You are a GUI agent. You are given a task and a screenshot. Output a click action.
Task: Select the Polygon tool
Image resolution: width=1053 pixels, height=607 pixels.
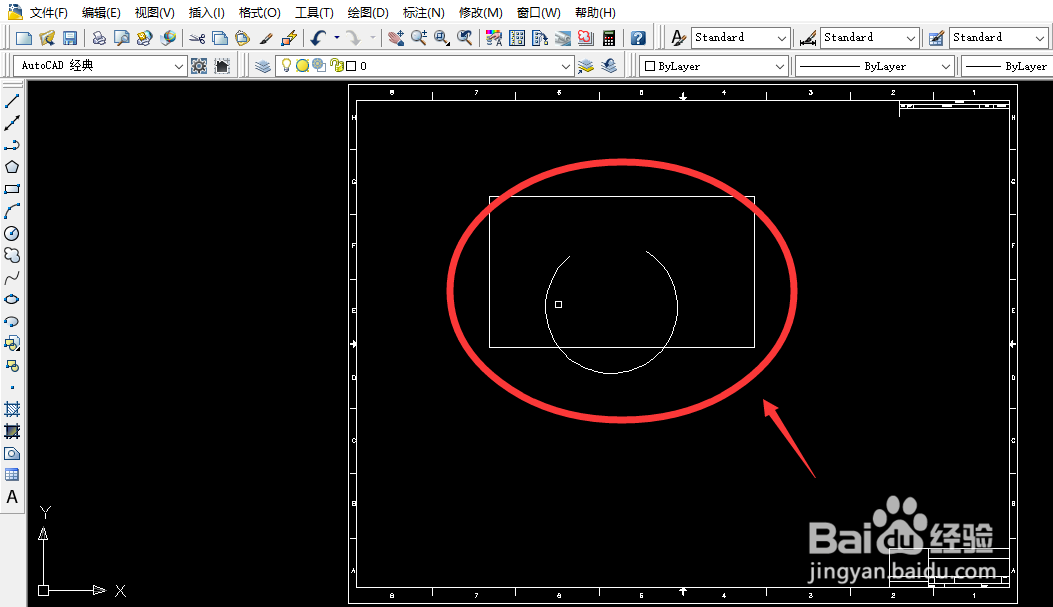coord(12,167)
